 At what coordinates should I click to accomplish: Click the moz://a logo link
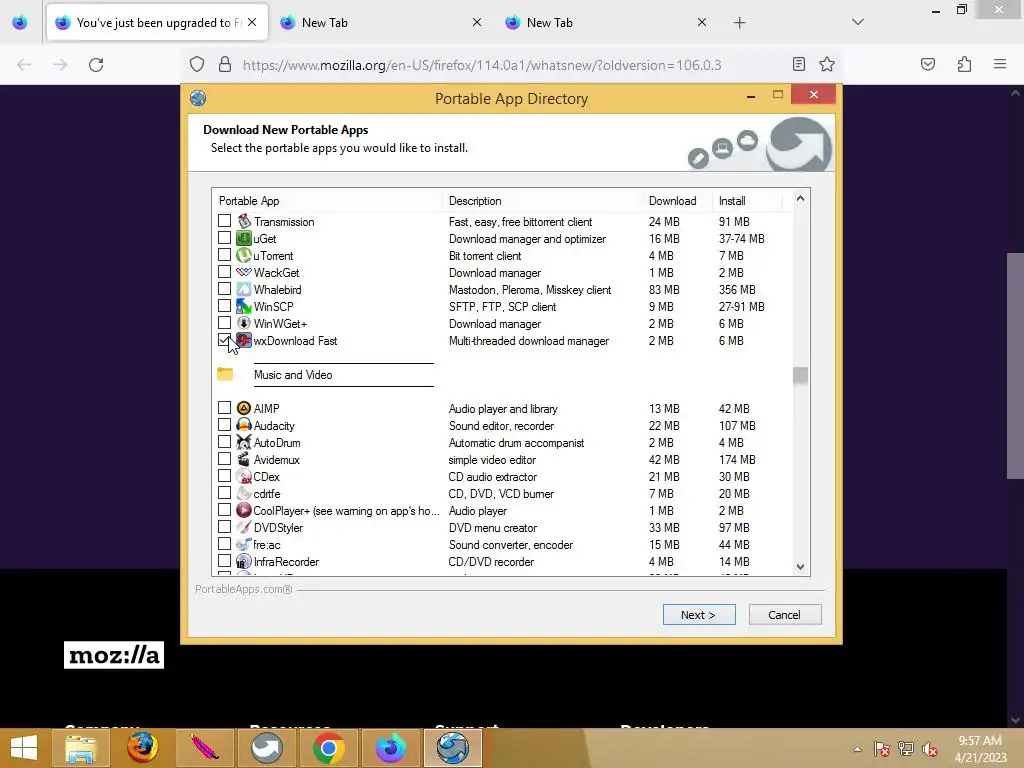pos(114,655)
